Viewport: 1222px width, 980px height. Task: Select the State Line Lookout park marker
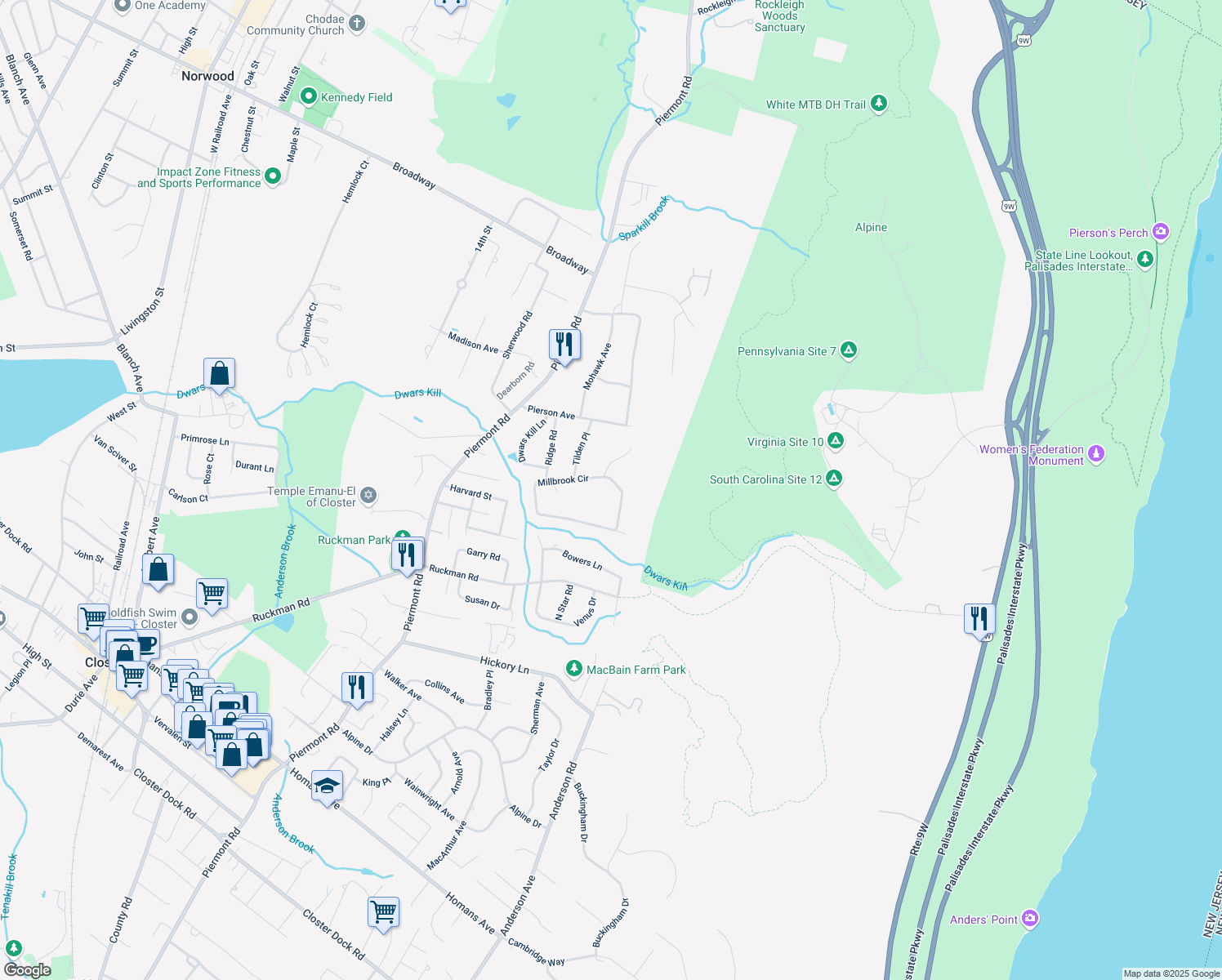tap(1145, 260)
